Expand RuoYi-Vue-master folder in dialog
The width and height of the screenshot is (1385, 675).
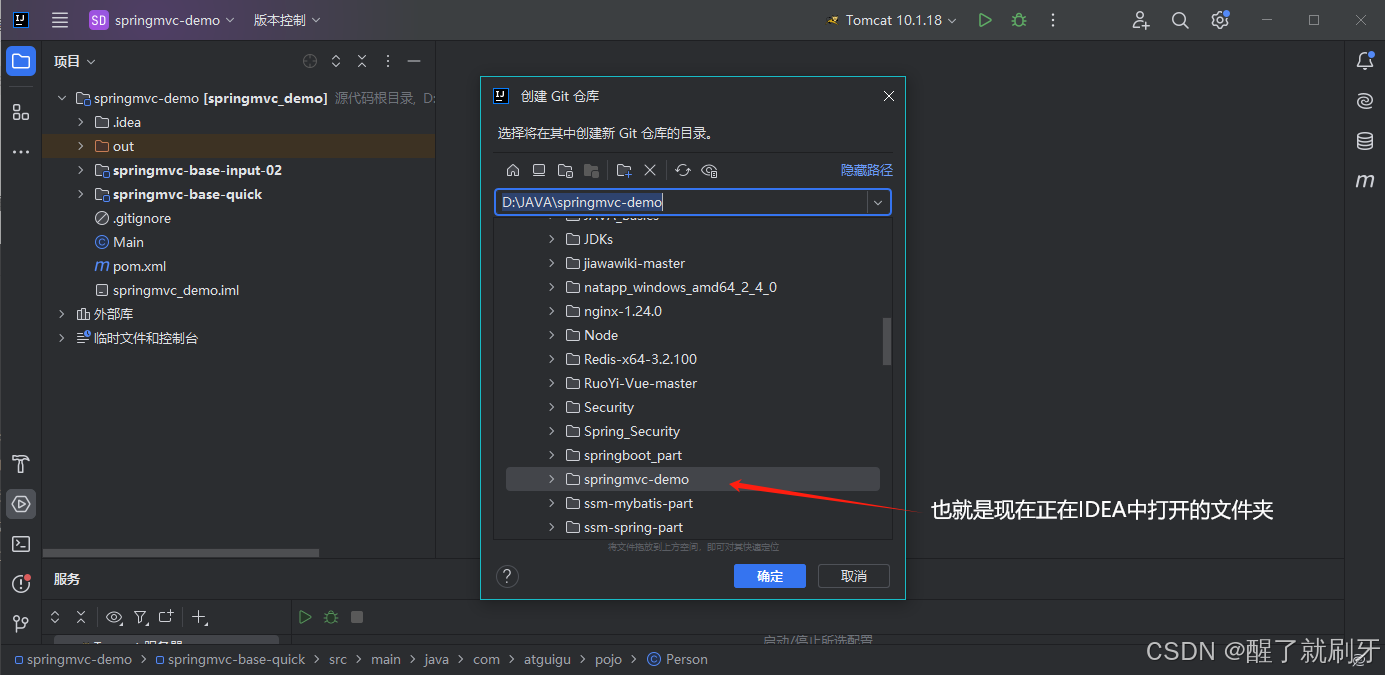551,383
